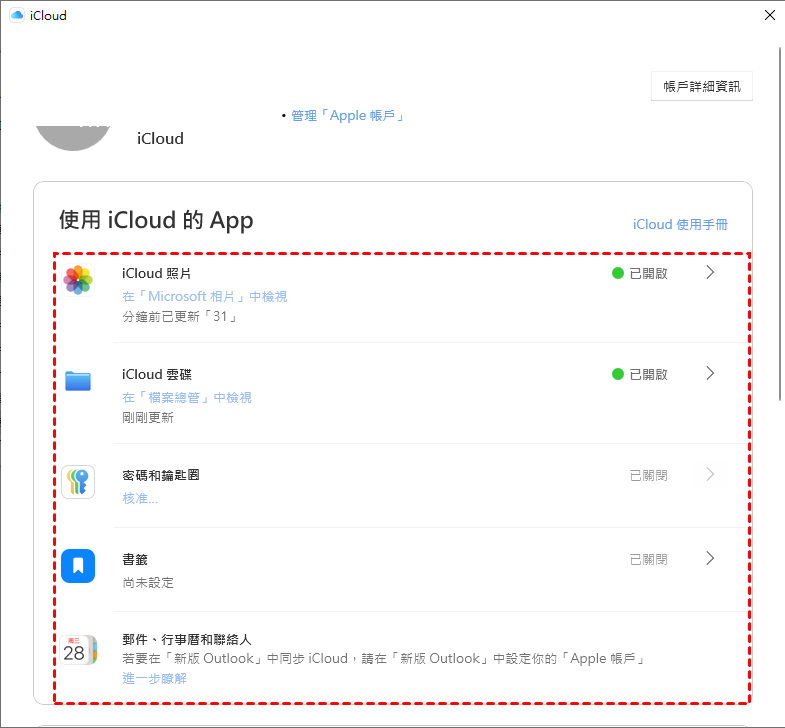Screen dimensions: 785x728
Task: Click 已關閉 status of 密碼和鑰匙圈
Action: coord(648,475)
